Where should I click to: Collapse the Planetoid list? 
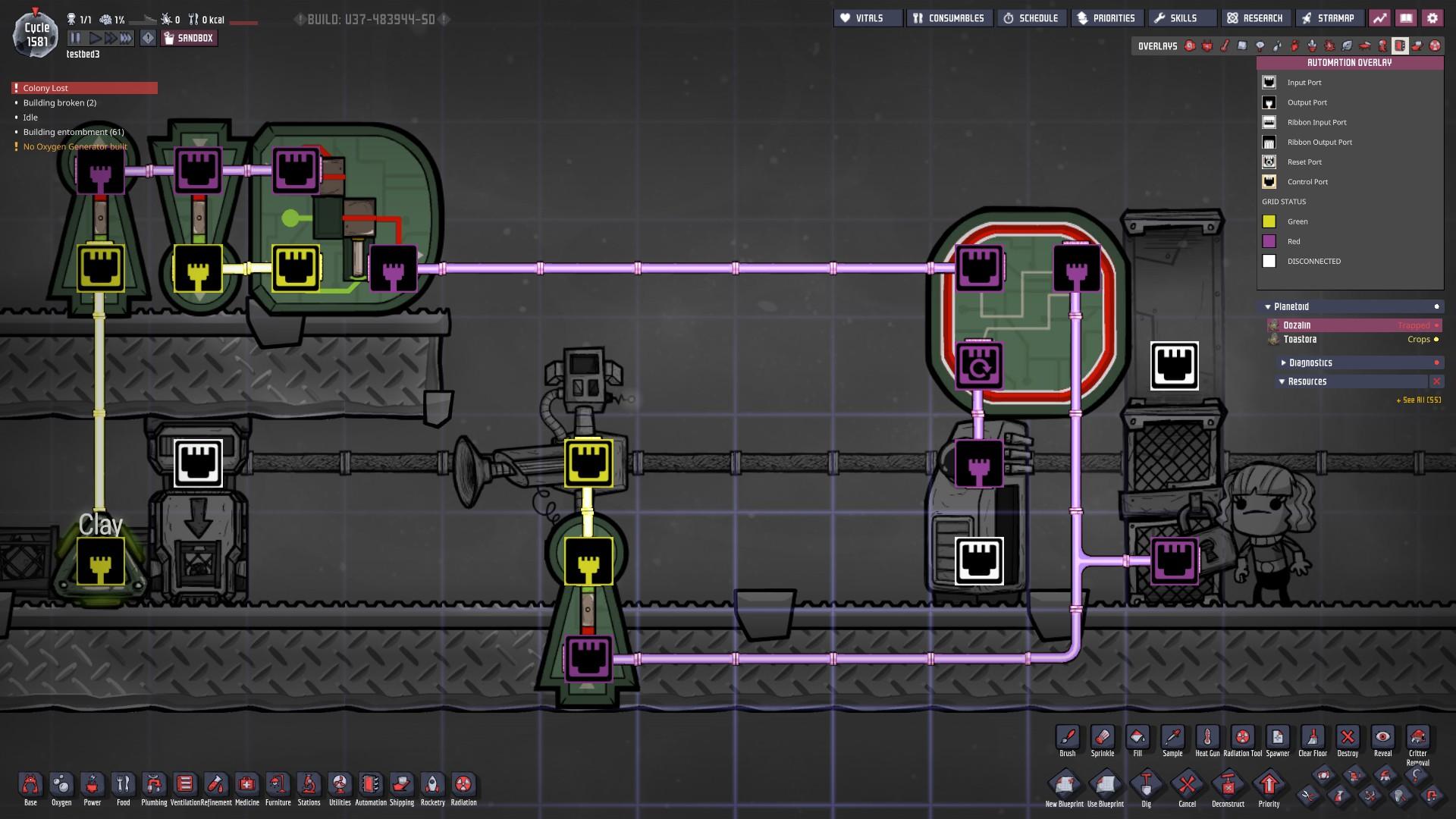click(1291, 306)
